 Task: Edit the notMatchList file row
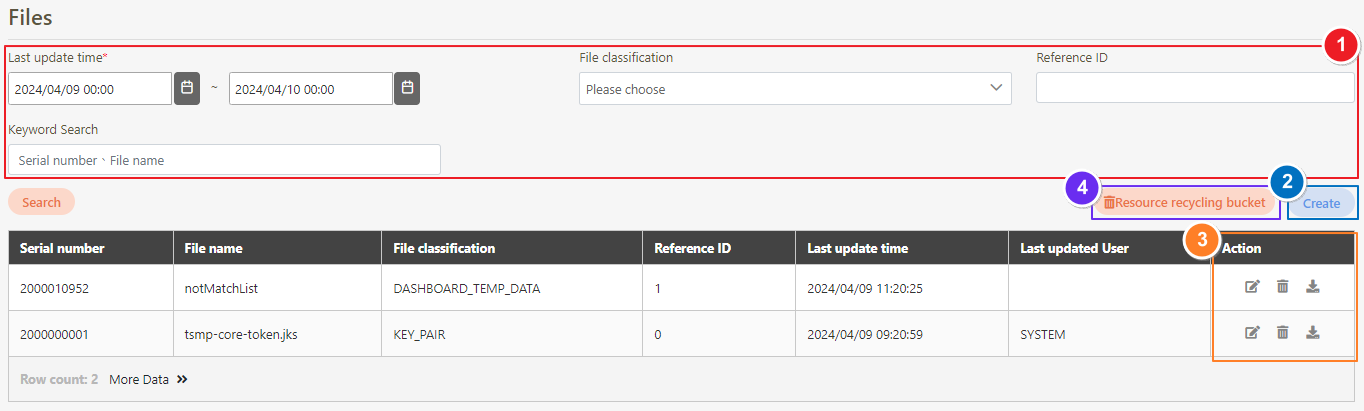(x=1251, y=287)
